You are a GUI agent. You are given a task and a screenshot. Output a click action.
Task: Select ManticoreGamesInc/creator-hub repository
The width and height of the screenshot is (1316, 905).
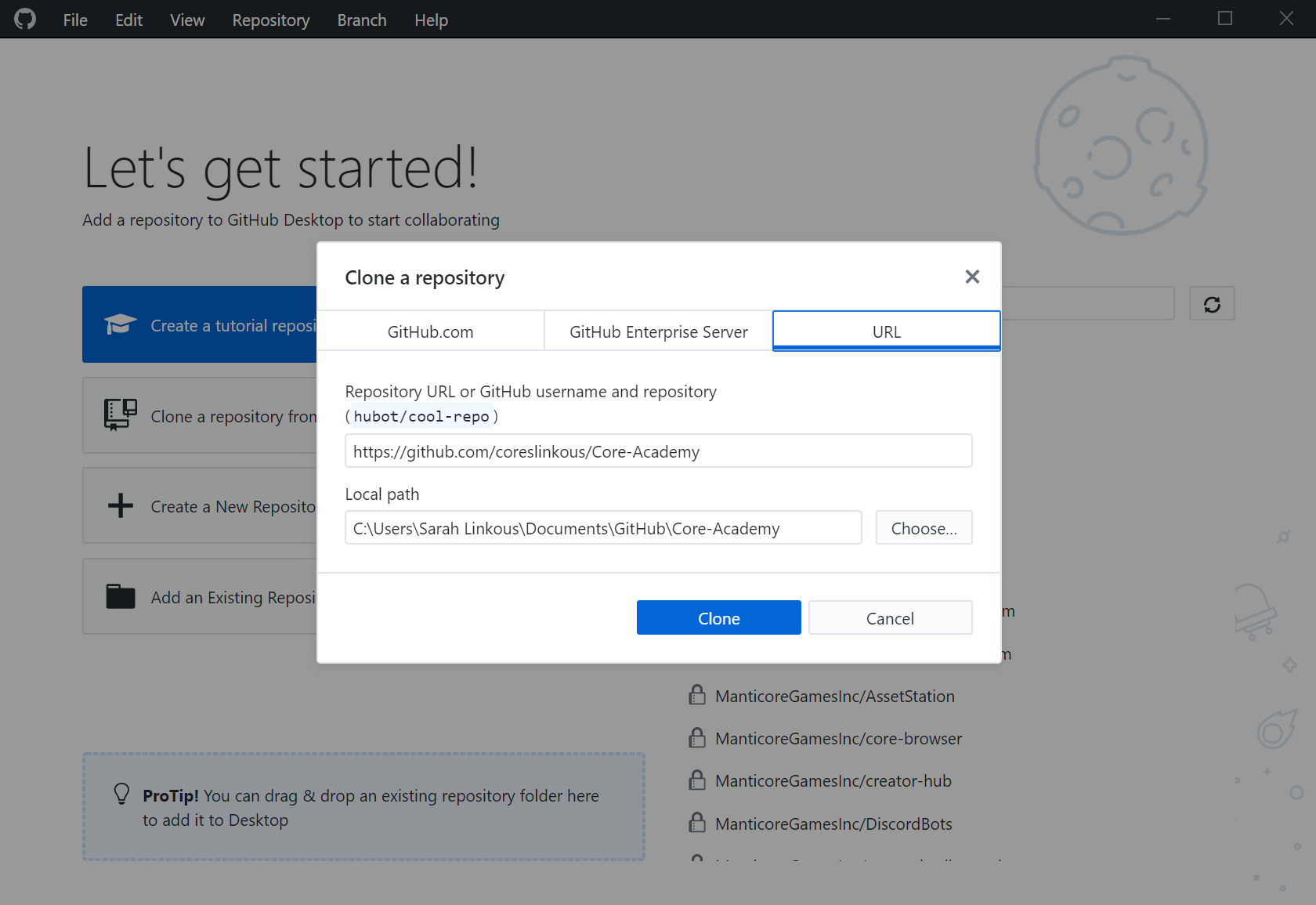pos(833,780)
